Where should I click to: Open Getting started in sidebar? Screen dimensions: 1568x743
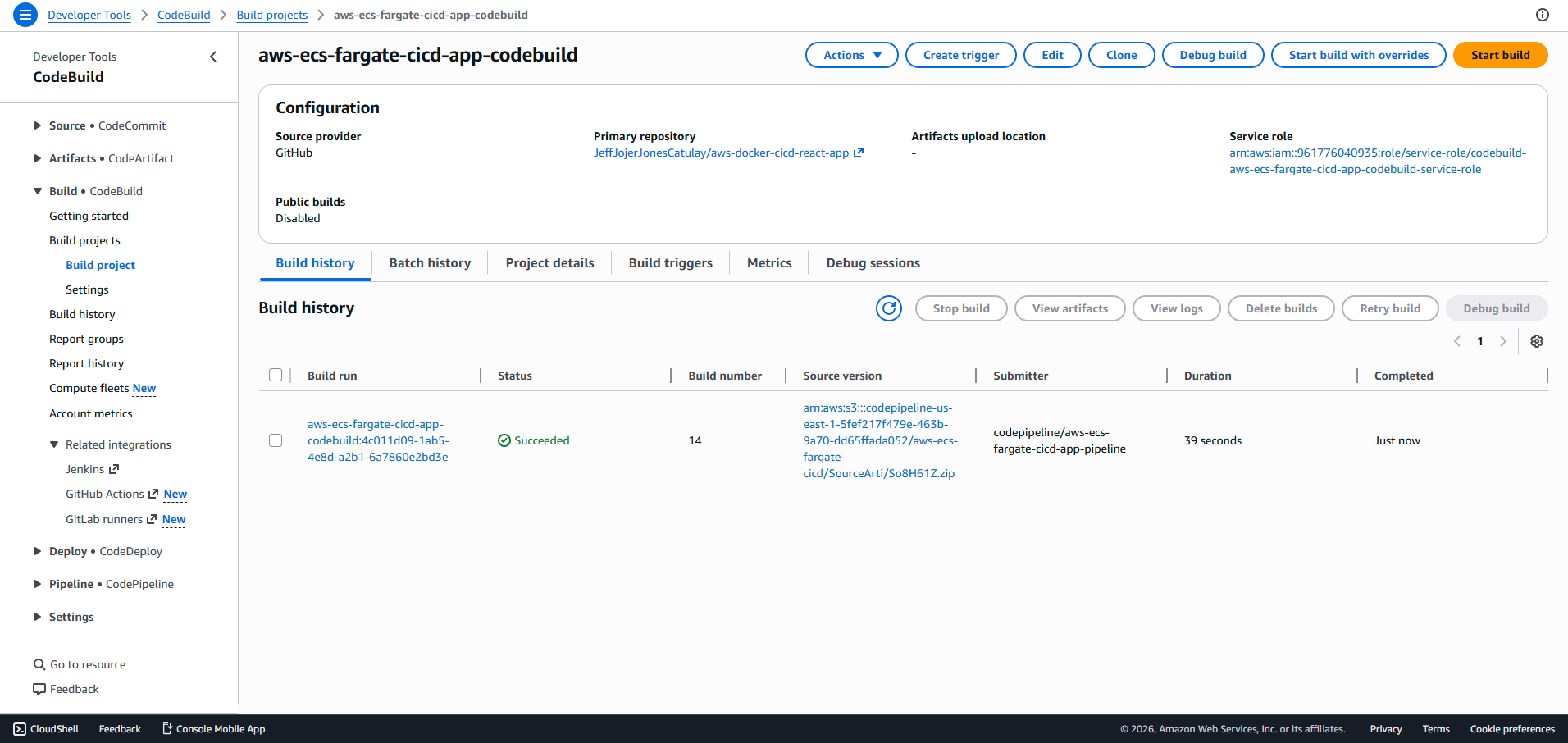coord(89,216)
